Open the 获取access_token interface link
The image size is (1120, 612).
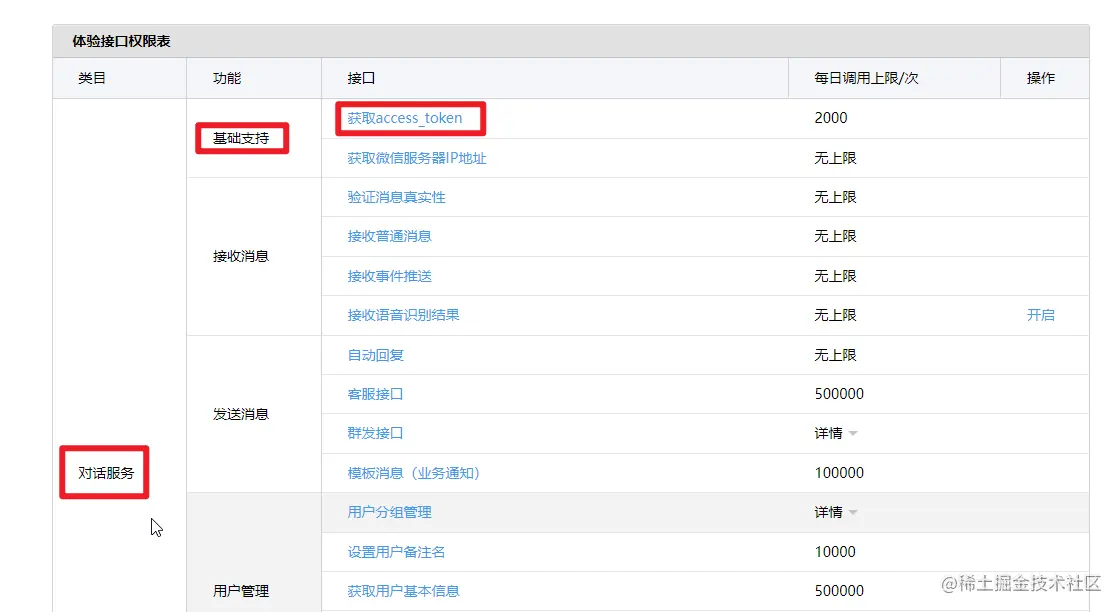pyautogui.click(x=404, y=119)
